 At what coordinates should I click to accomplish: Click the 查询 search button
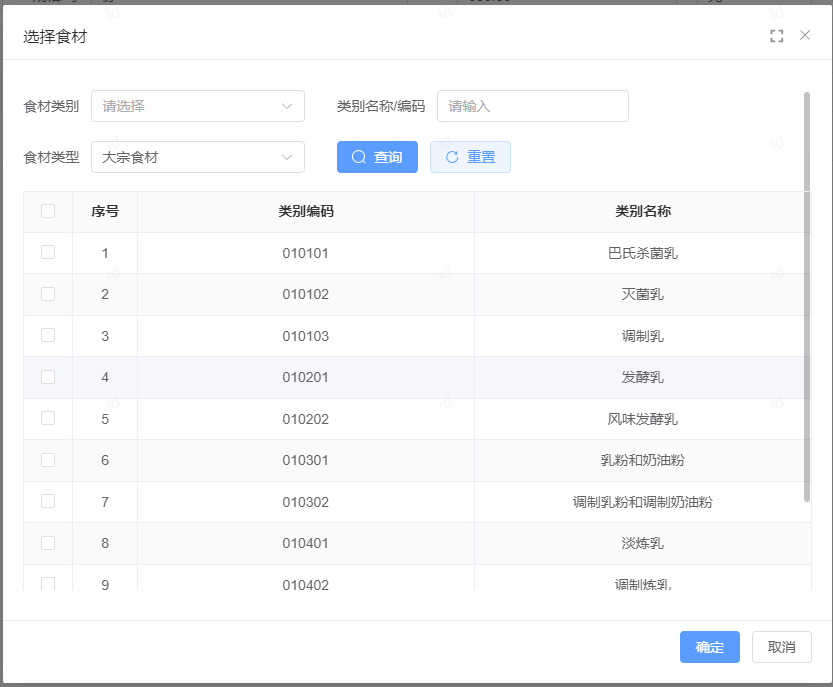point(377,157)
